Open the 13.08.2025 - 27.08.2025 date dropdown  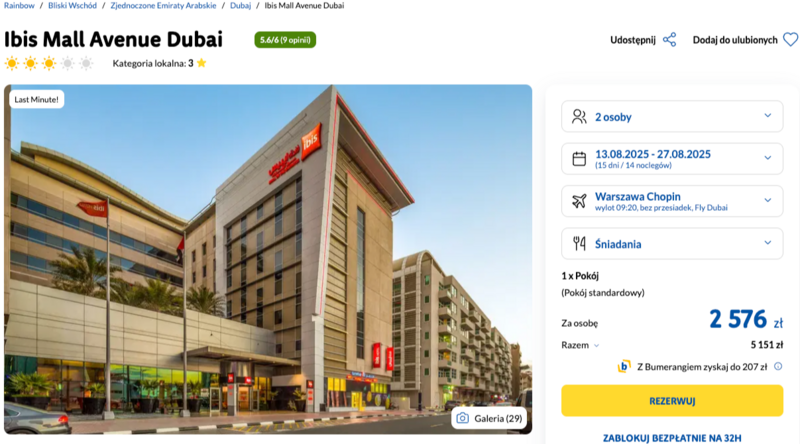pyautogui.click(x=672, y=159)
